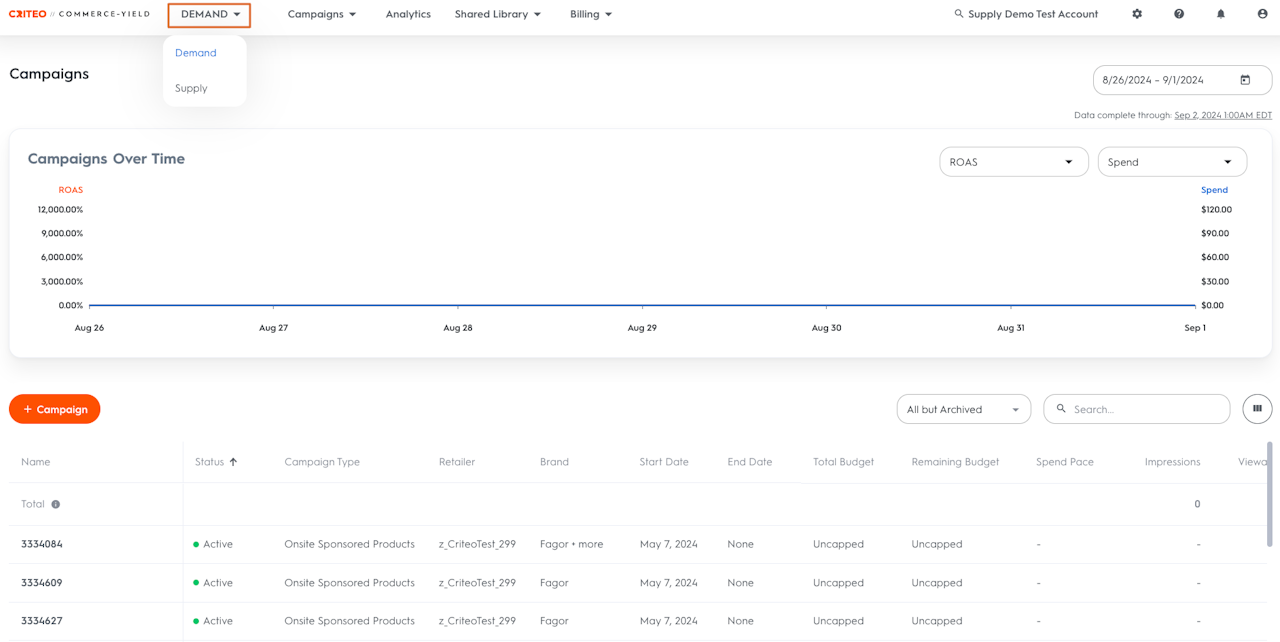This screenshot has width=1280, height=642.
Task: Select Supply from the dropdown menu
Action: 191,88
